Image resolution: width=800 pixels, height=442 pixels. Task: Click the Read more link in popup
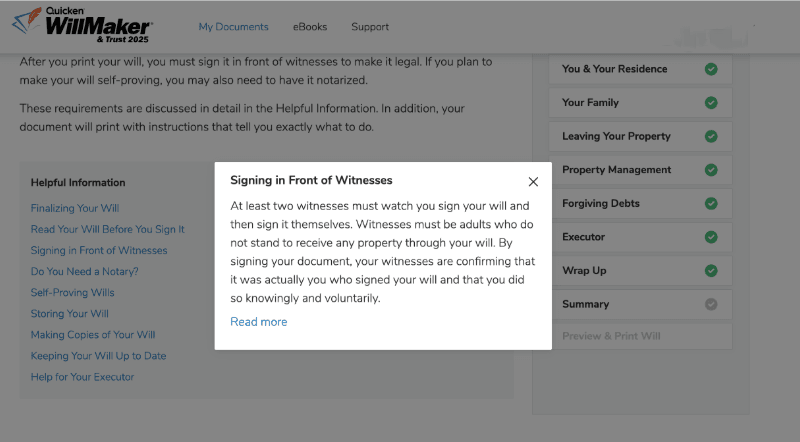(x=258, y=322)
